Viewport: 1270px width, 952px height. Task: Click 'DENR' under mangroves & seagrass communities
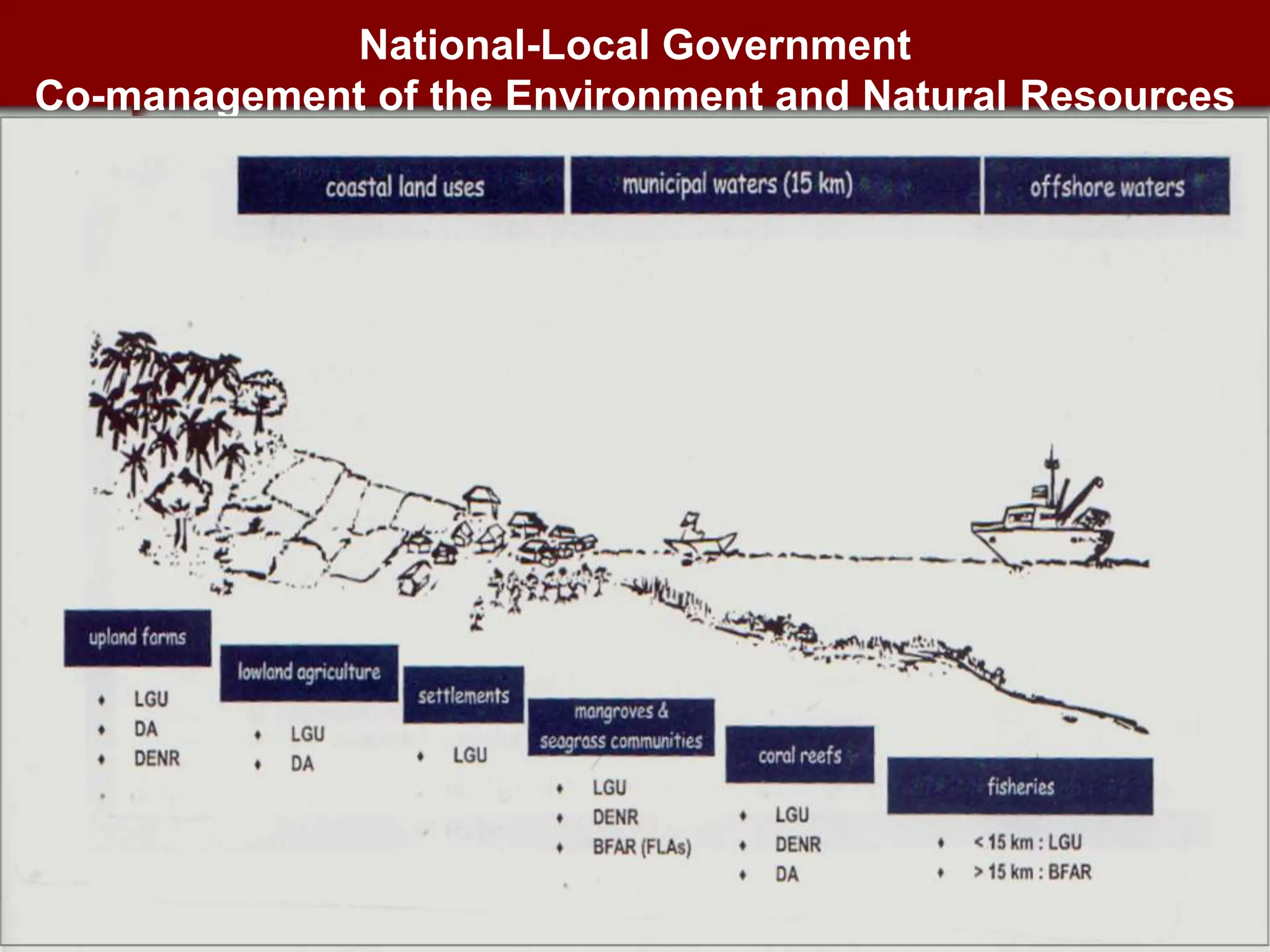[615, 817]
